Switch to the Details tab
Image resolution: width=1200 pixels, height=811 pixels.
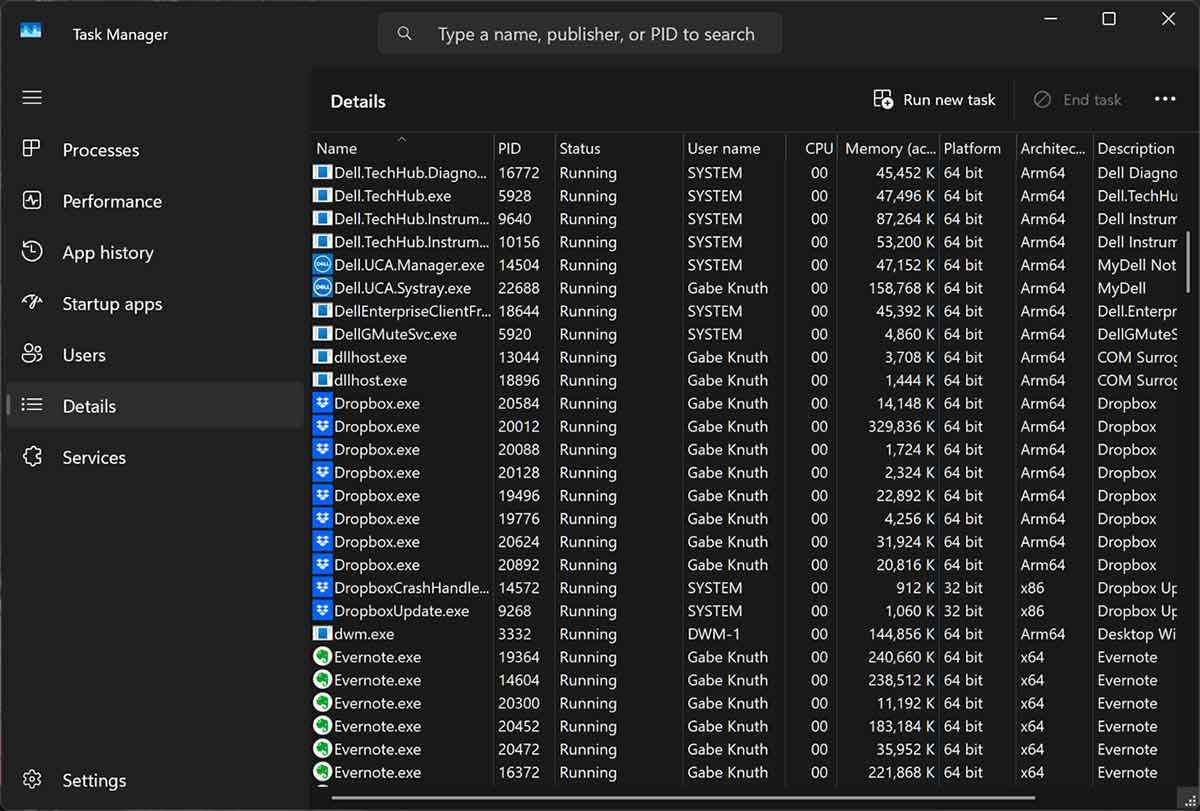[x=89, y=406]
